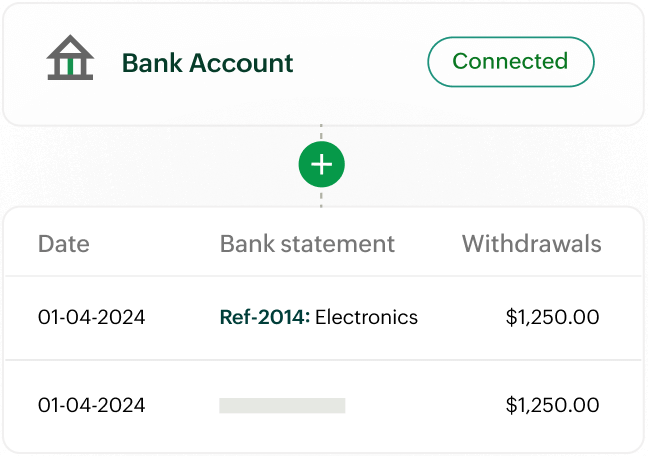Click the Connected status button

point(510,62)
